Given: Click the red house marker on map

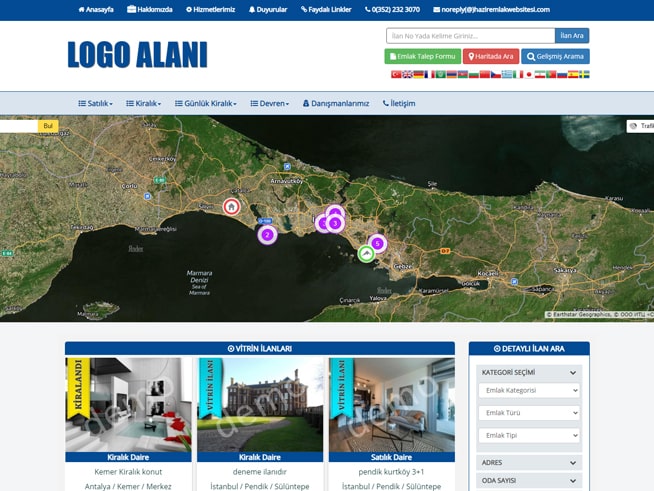Looking at the screenshot, I should pos(231,207).
